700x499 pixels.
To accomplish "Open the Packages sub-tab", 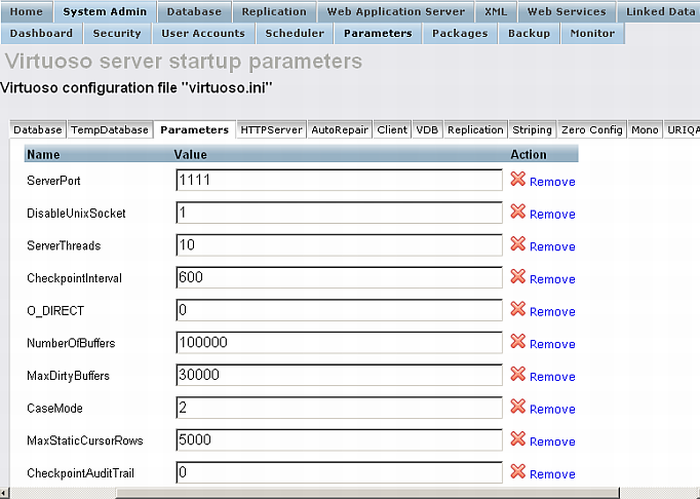I will 460,33.
